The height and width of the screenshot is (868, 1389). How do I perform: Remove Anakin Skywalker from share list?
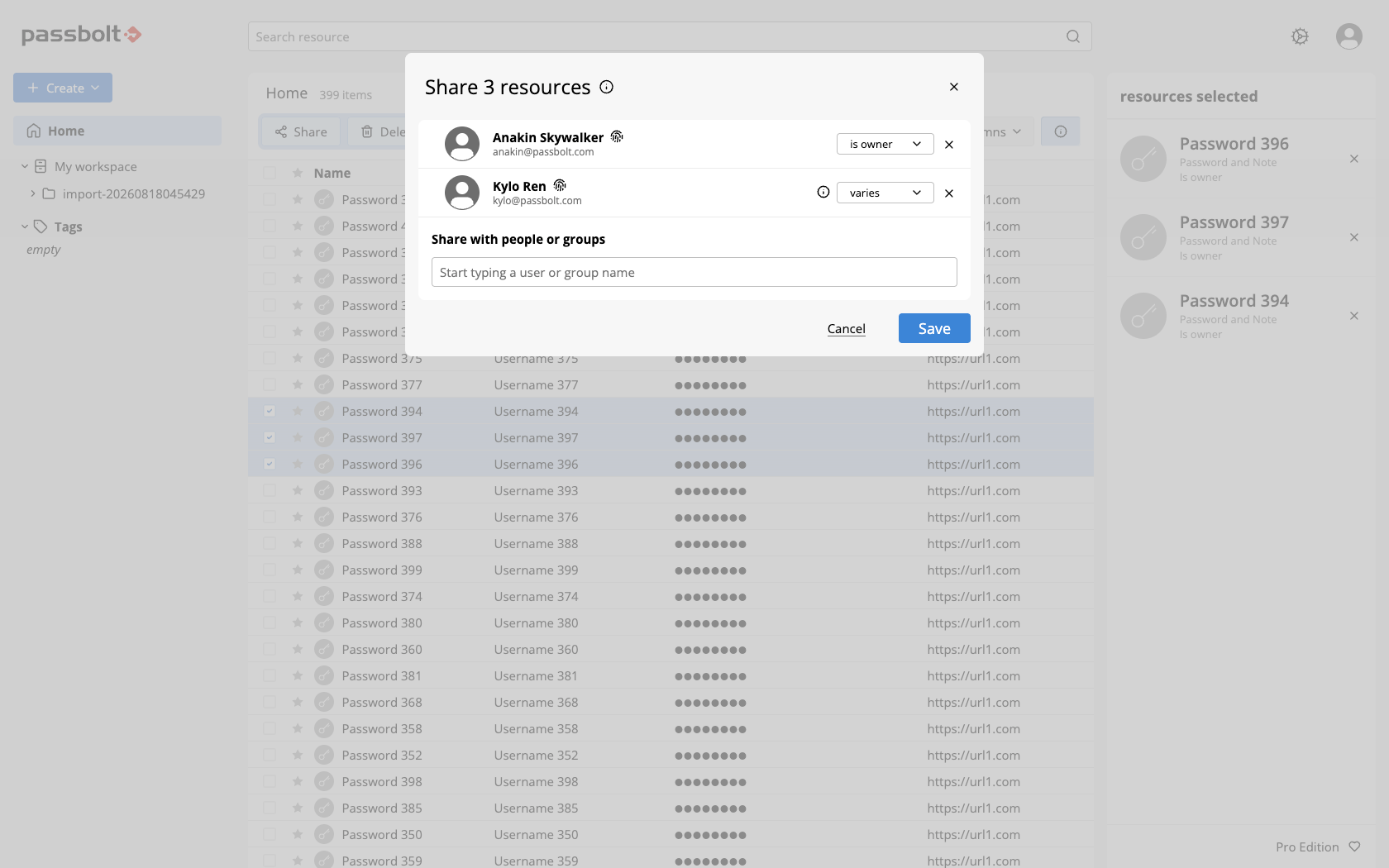[x=949, y=145]
